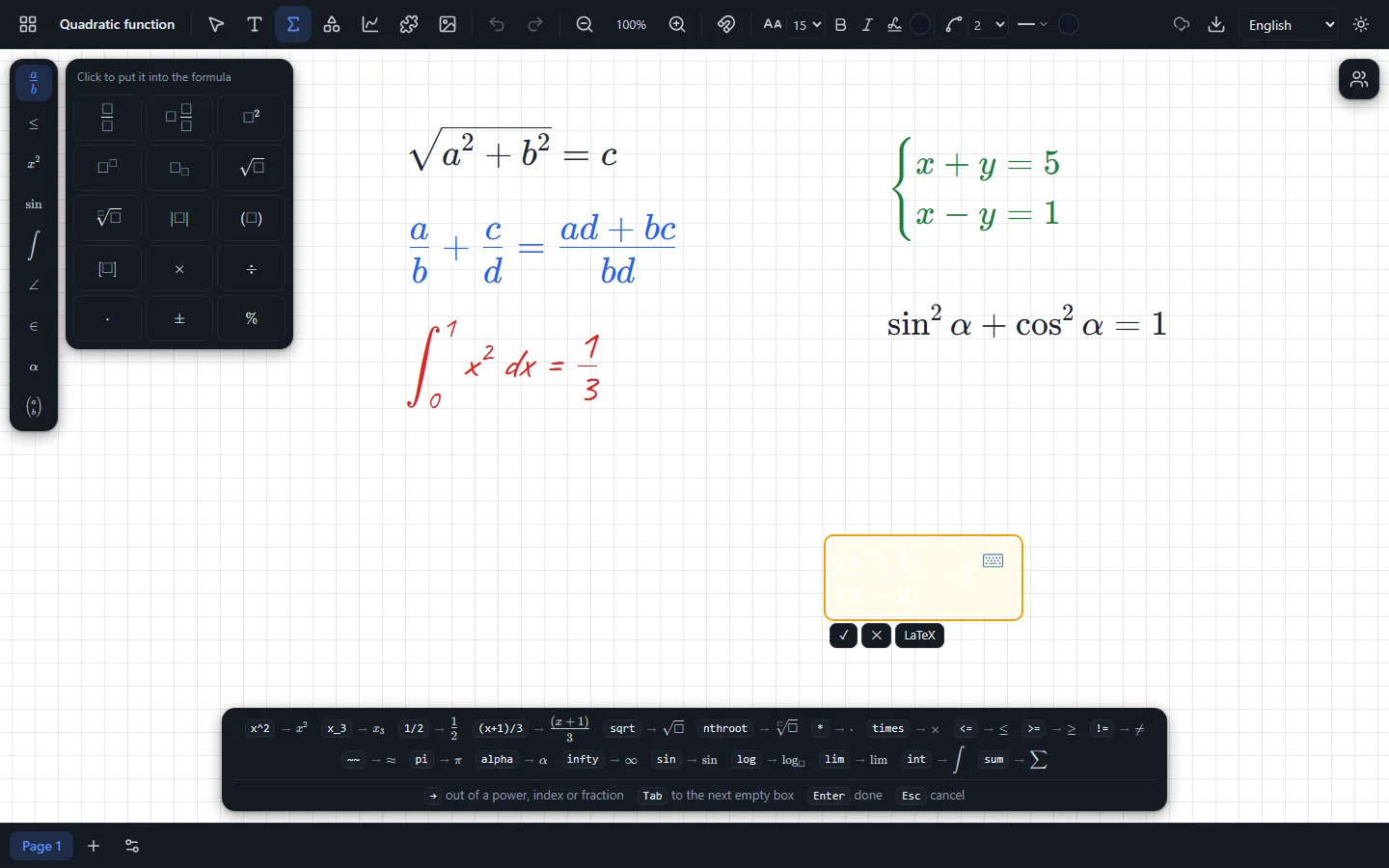This screenshot has width=1389, height=868.
Task: Open the puzzle plugins tool
Action: pyautogui.click(x=409, y=24)
